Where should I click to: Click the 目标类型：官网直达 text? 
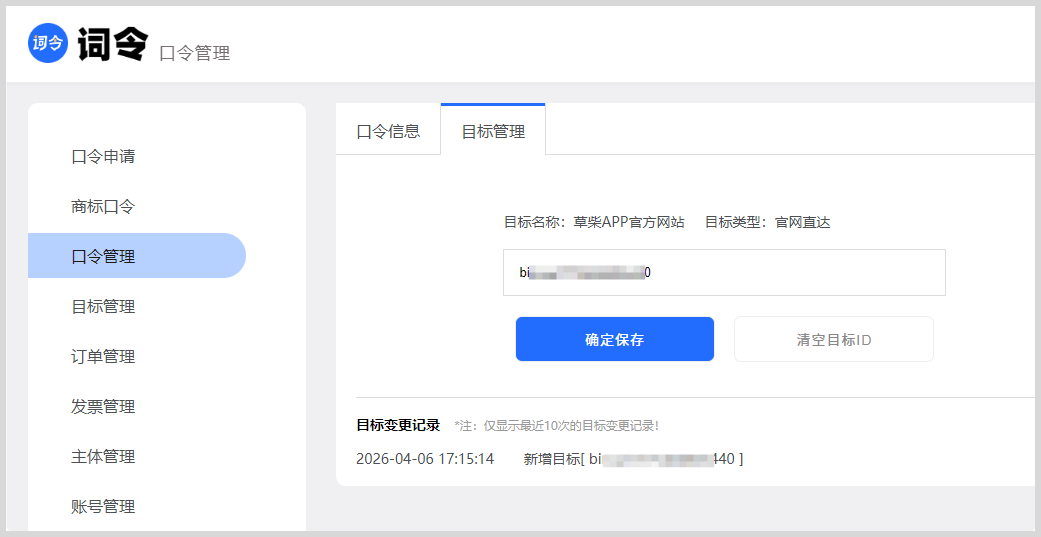[x=767, y=222]
